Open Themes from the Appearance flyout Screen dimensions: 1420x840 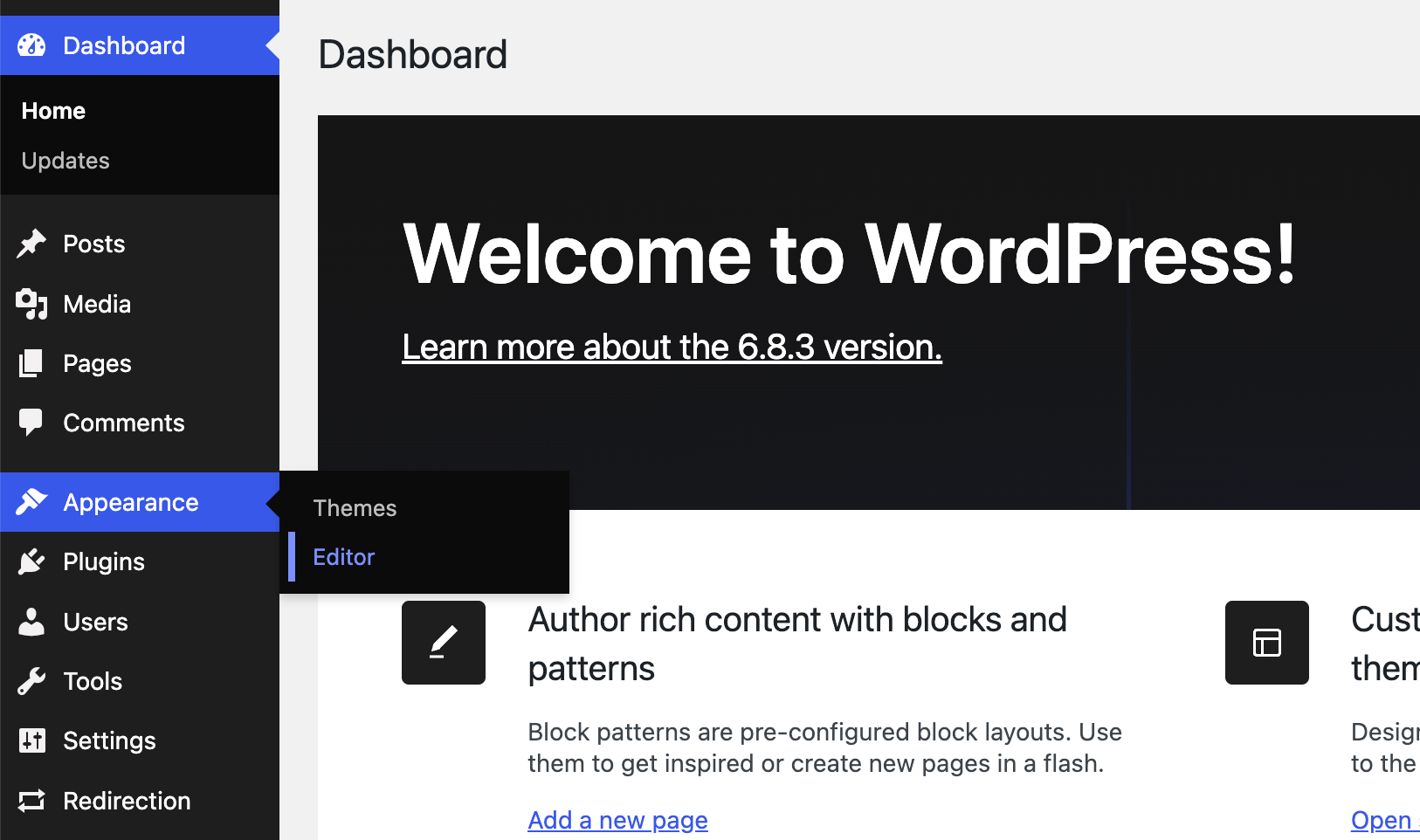point(355,507)
